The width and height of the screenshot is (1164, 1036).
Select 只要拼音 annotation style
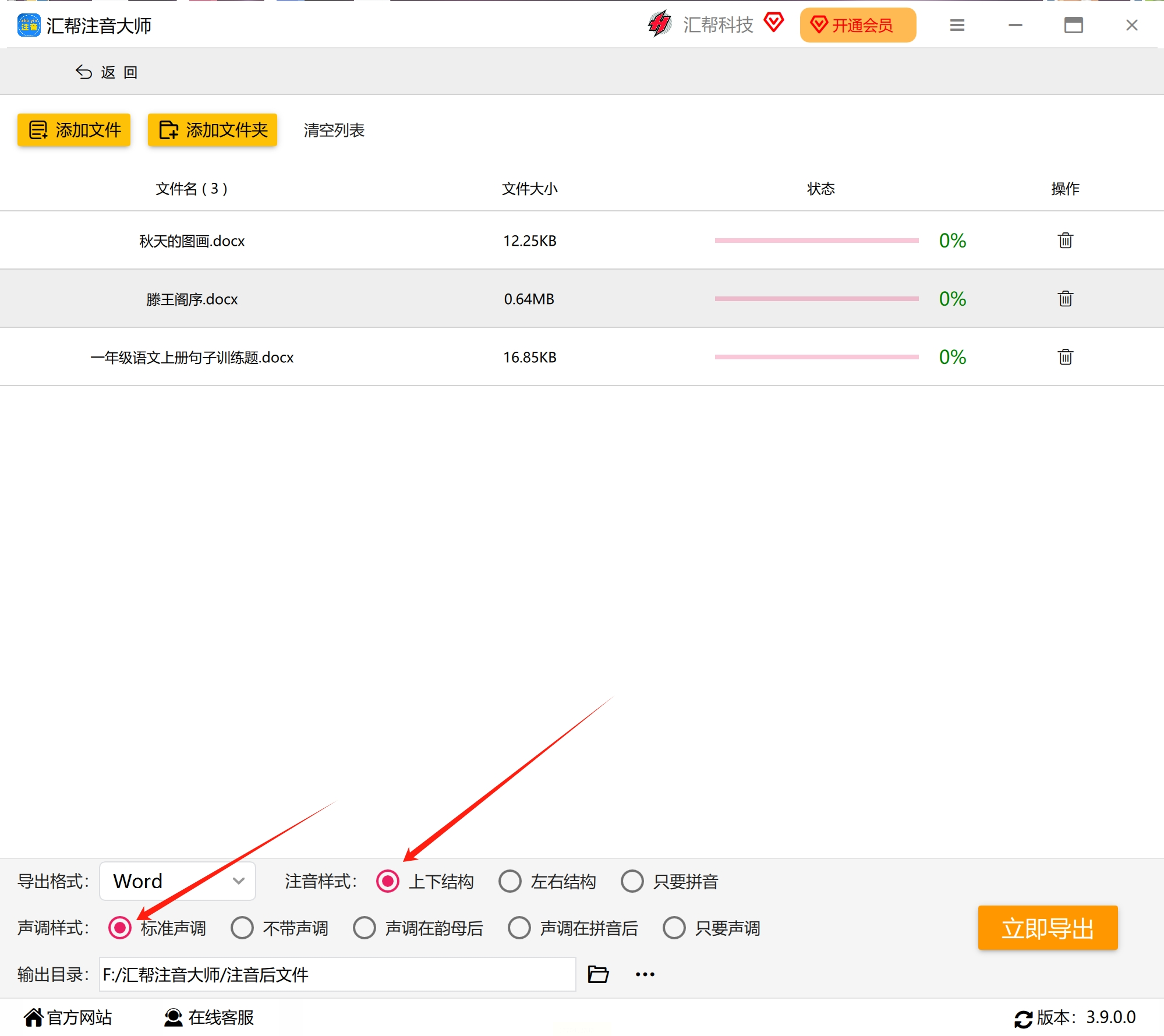(632, 881)
